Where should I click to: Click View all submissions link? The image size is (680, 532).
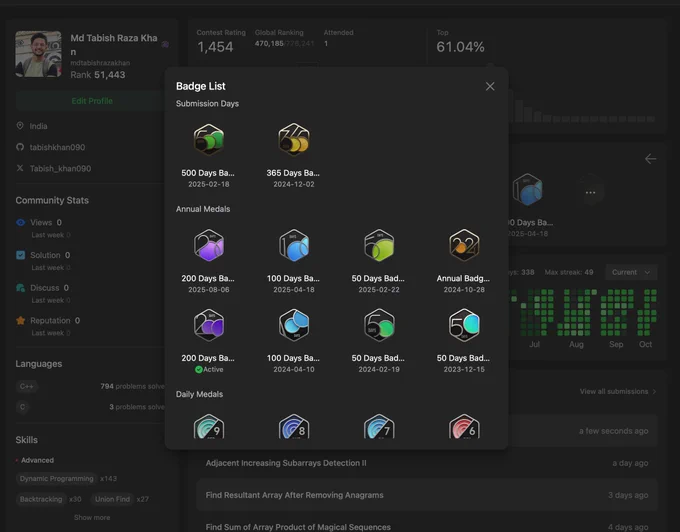tap(618, 392)
